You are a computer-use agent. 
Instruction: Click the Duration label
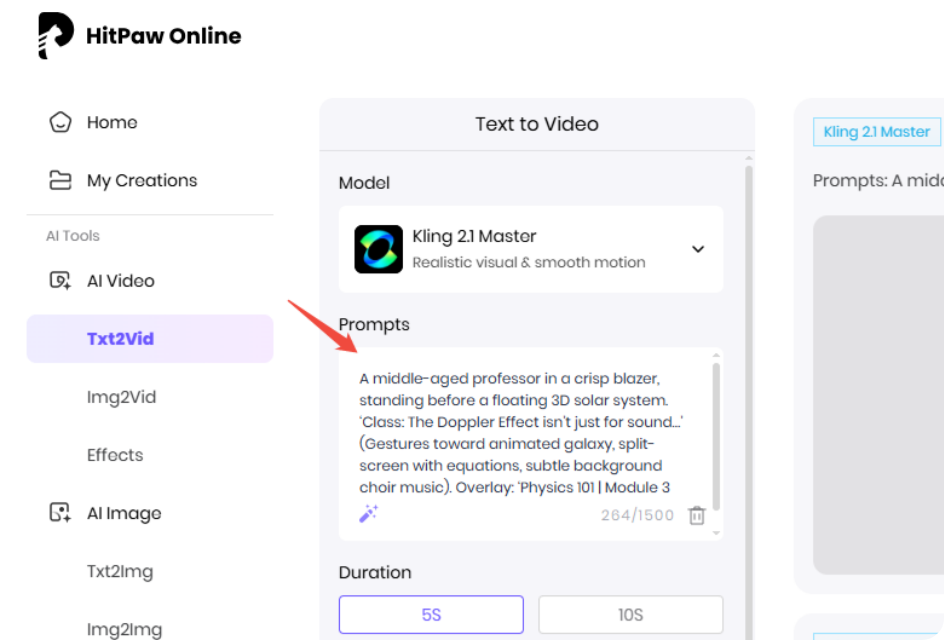coord(375,572)
